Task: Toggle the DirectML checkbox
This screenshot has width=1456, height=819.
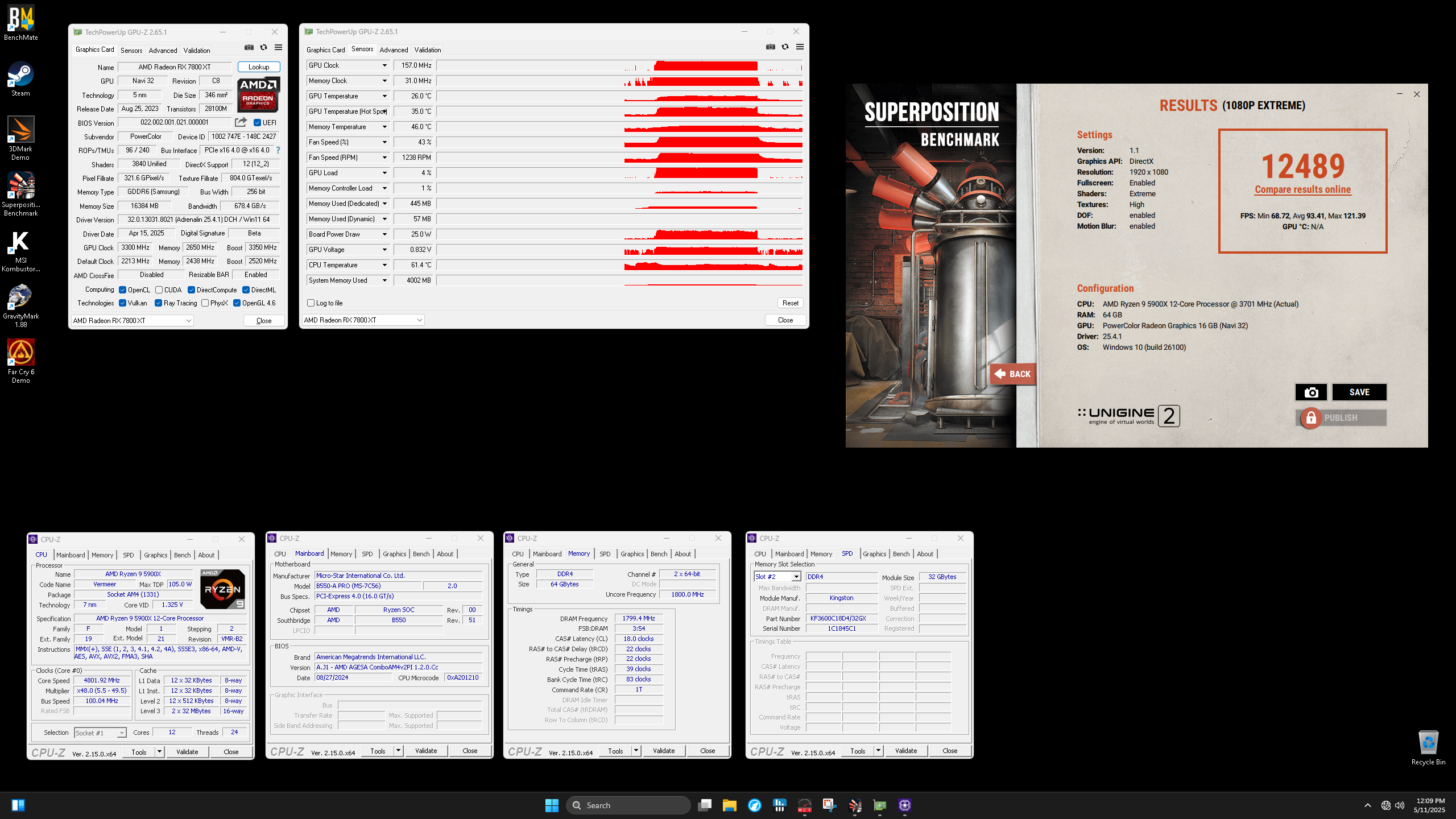Action: [x=246, y=290]
